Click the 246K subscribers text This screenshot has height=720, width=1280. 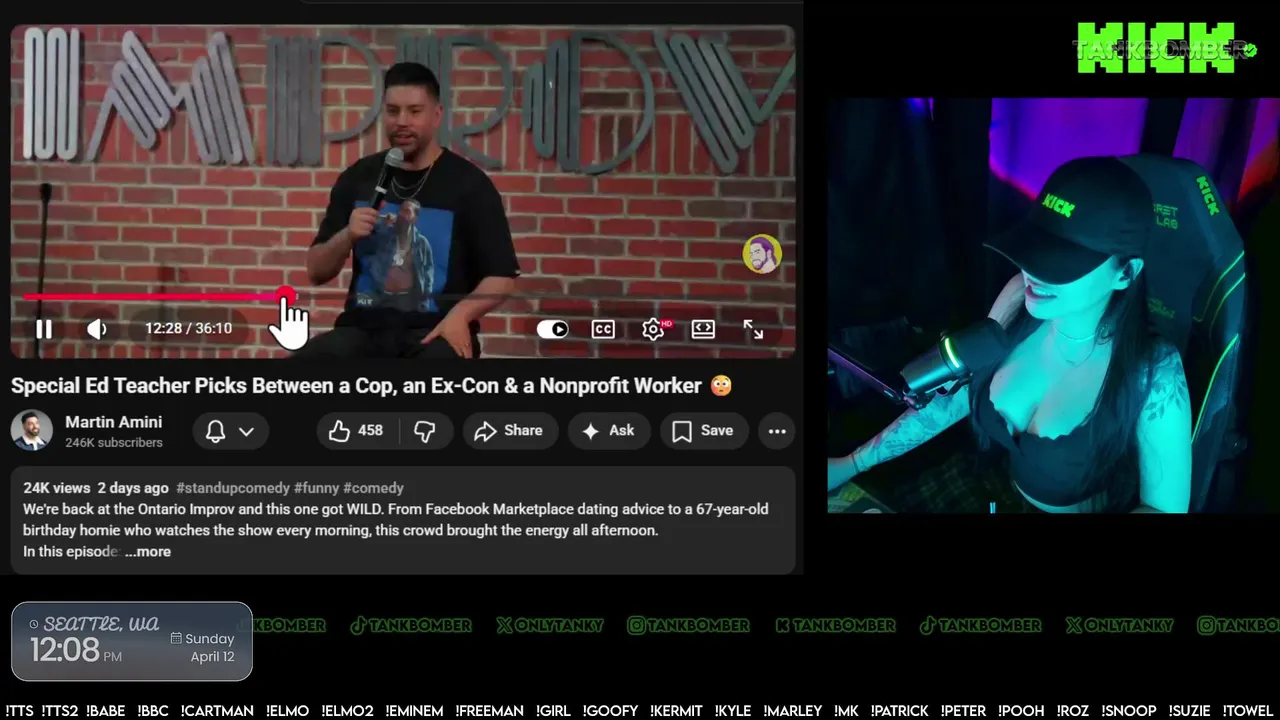(114, 442)
